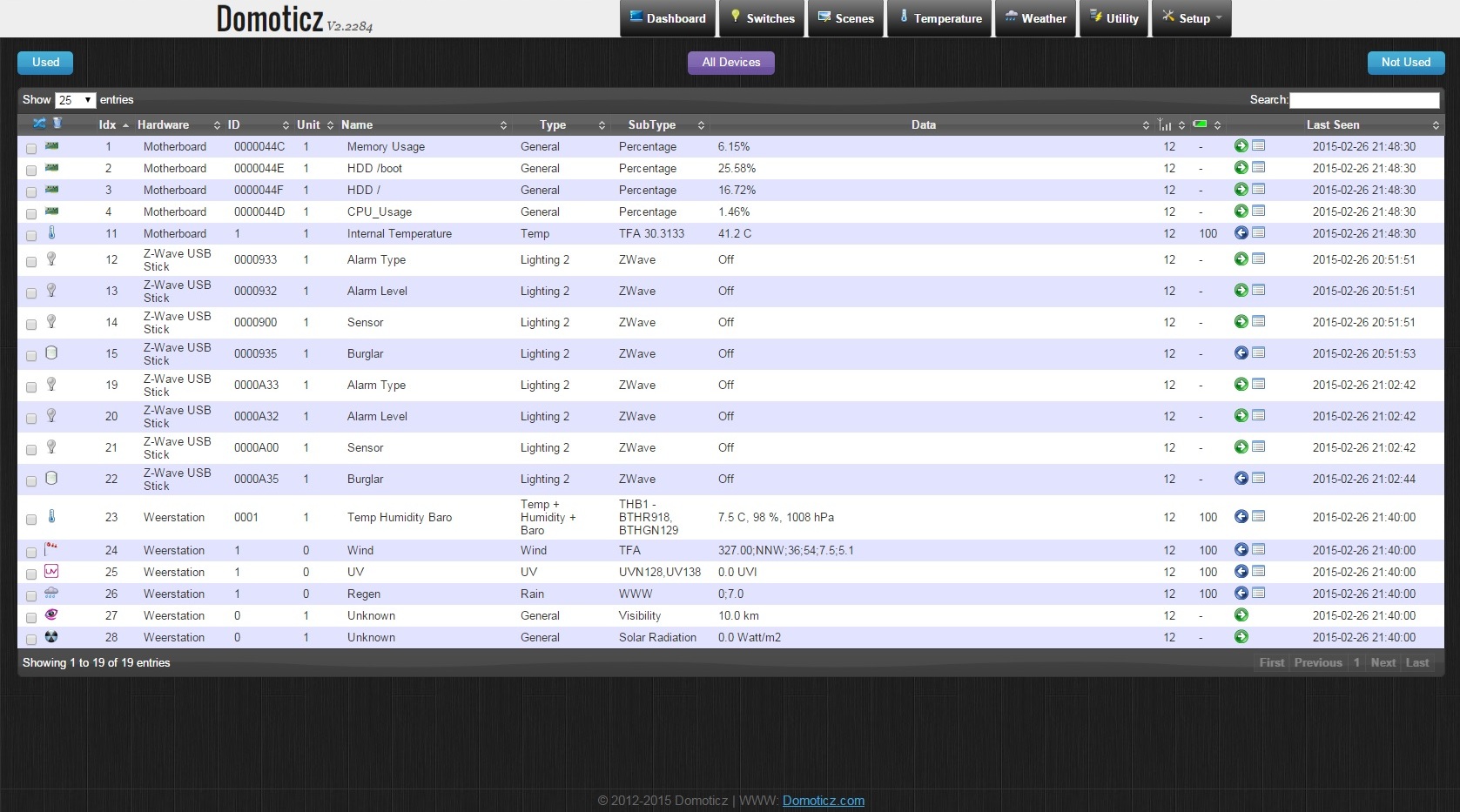This screenshot has width=1460, height=812.
Task: Click the Next pagination button
Action: (1383, 662)
